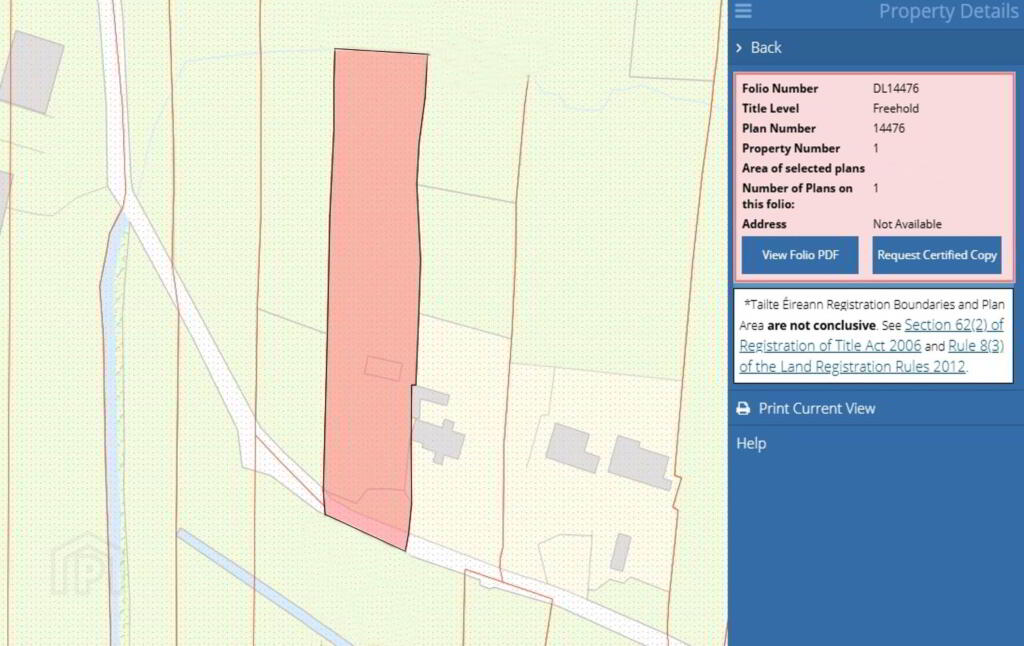Screen dimensions: 1024x646
Task: Select Print Current View
Action: tap(816, 409)
